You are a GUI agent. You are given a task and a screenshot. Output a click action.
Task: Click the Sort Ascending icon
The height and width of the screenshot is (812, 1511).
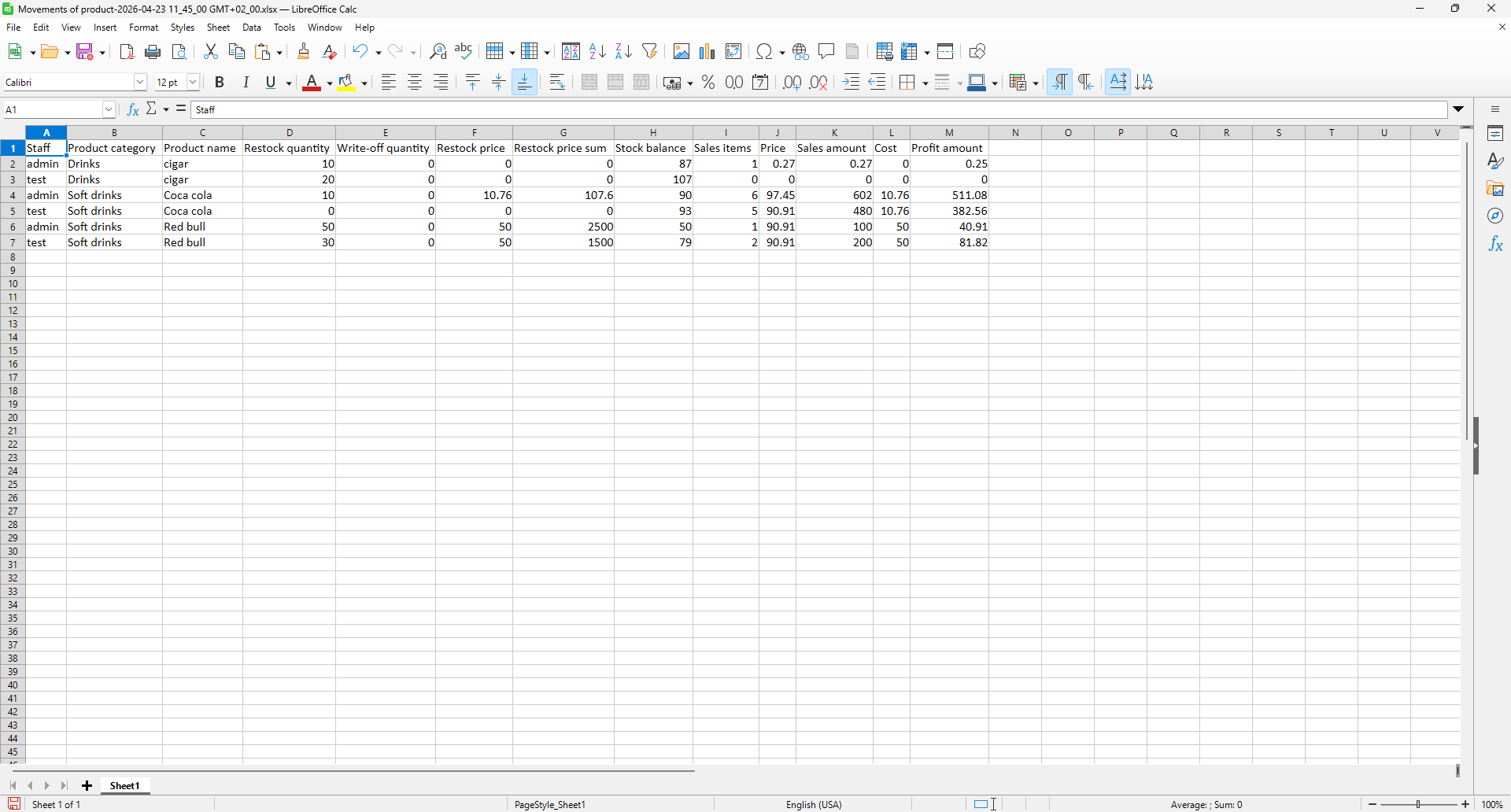[597, 52]
